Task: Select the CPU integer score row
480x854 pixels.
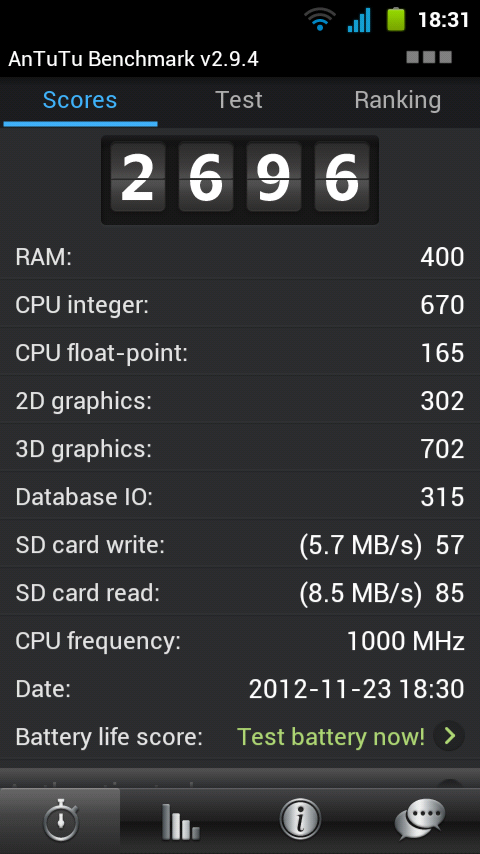Action: 240,305
